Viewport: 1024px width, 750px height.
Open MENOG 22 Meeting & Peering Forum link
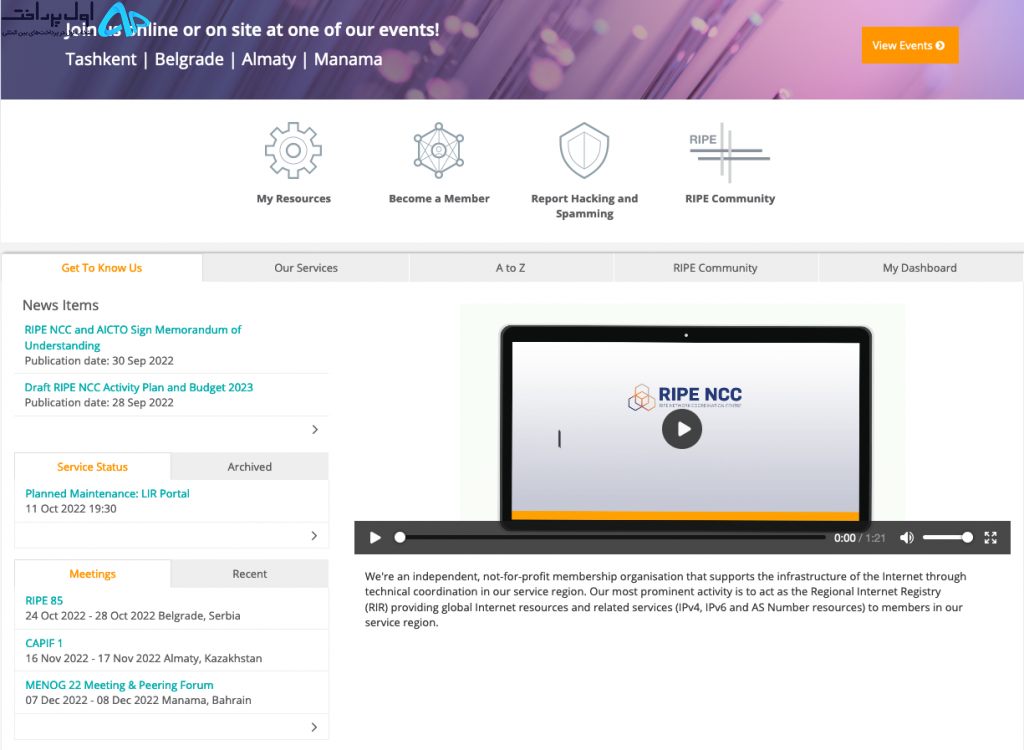119,685
